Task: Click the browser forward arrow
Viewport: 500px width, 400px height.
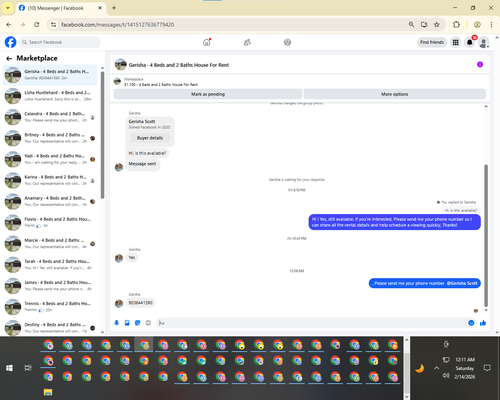Action: [23, 25]
